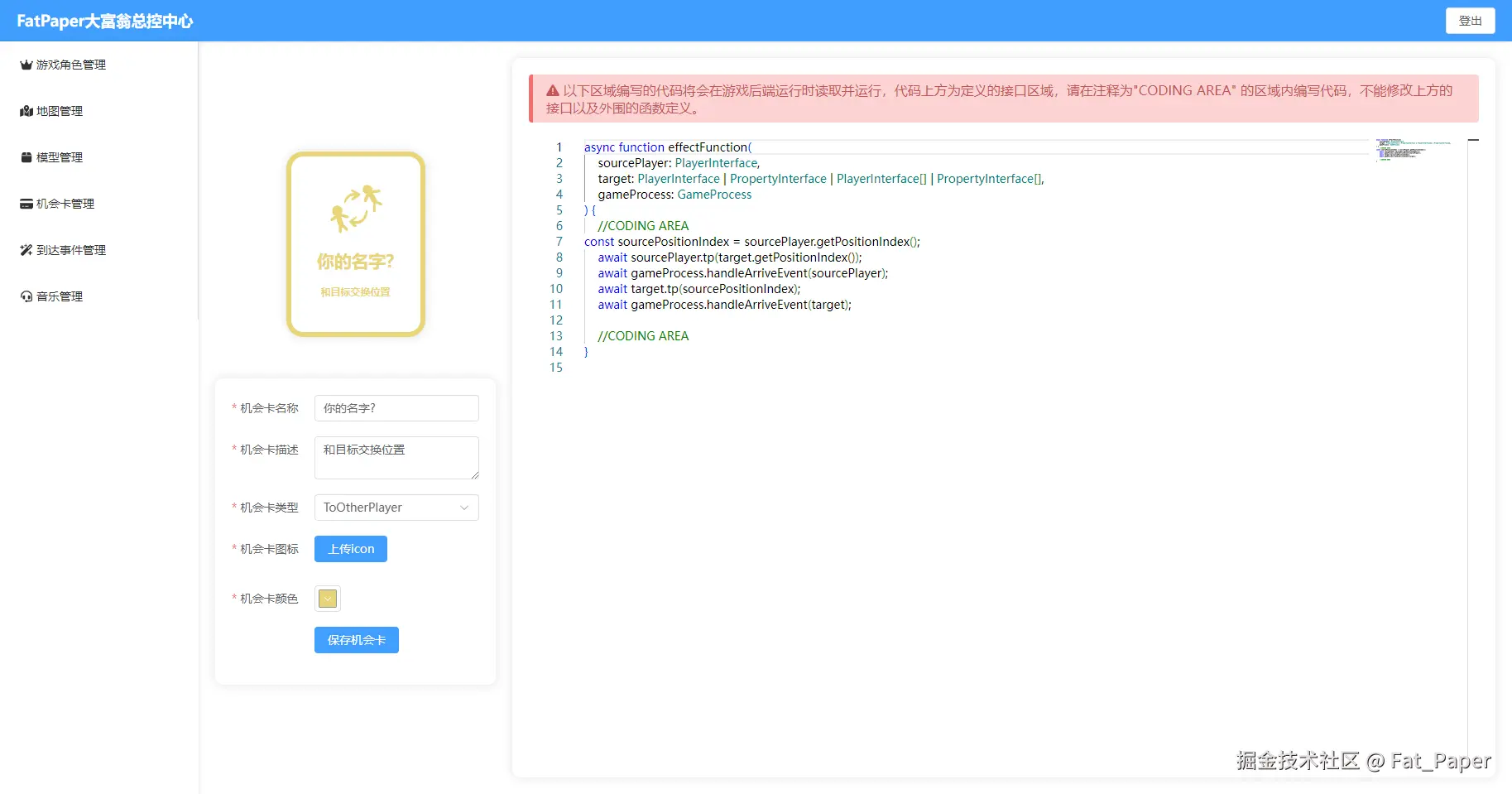This screenshot has width=1512, height=794.
Task: Go to 地图管理 in the sidebar
Action: click(98, 111)
